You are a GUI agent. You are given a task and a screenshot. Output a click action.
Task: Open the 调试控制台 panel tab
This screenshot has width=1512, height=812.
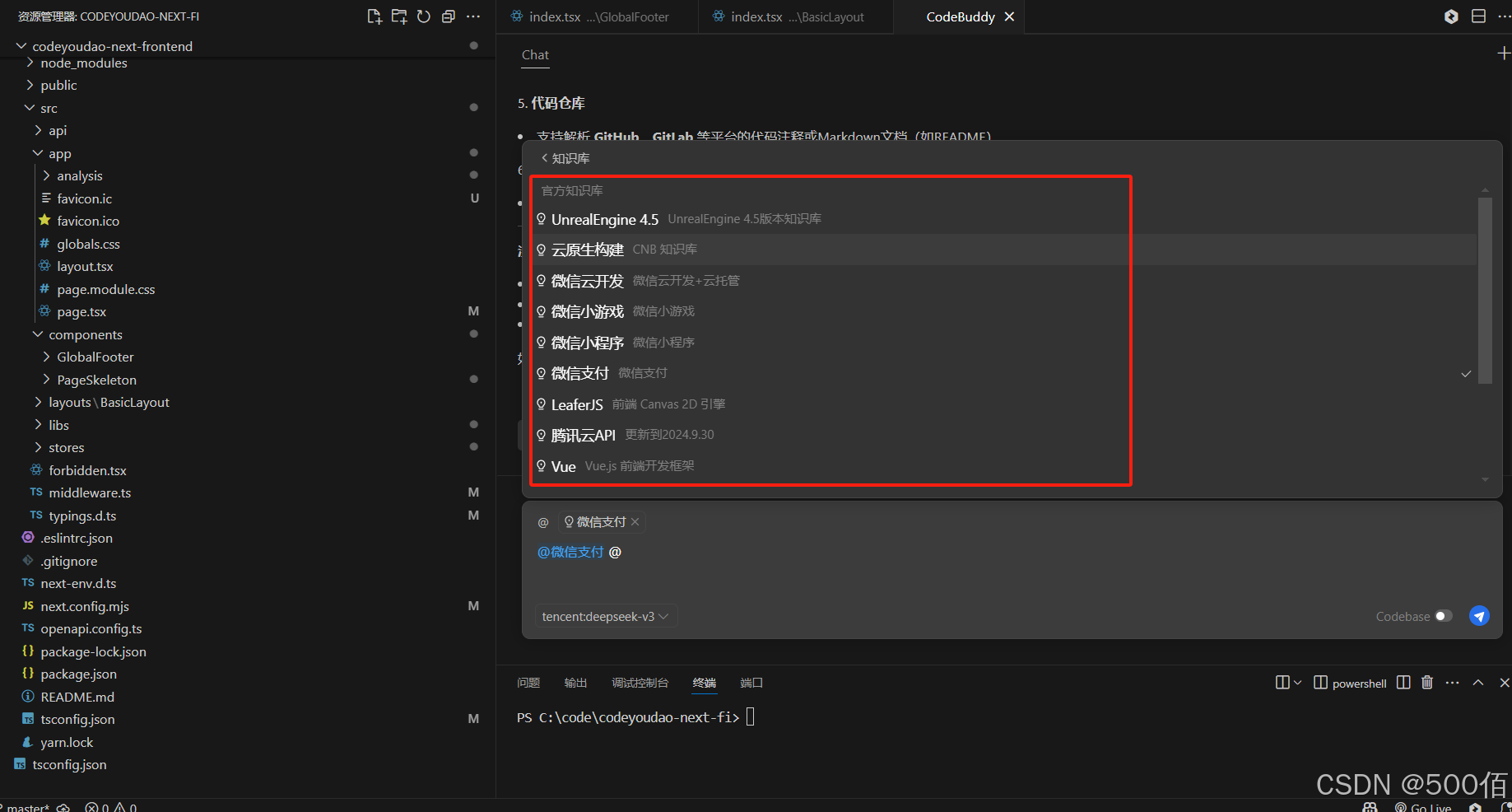pyautogui.click(x=640, y=683)
